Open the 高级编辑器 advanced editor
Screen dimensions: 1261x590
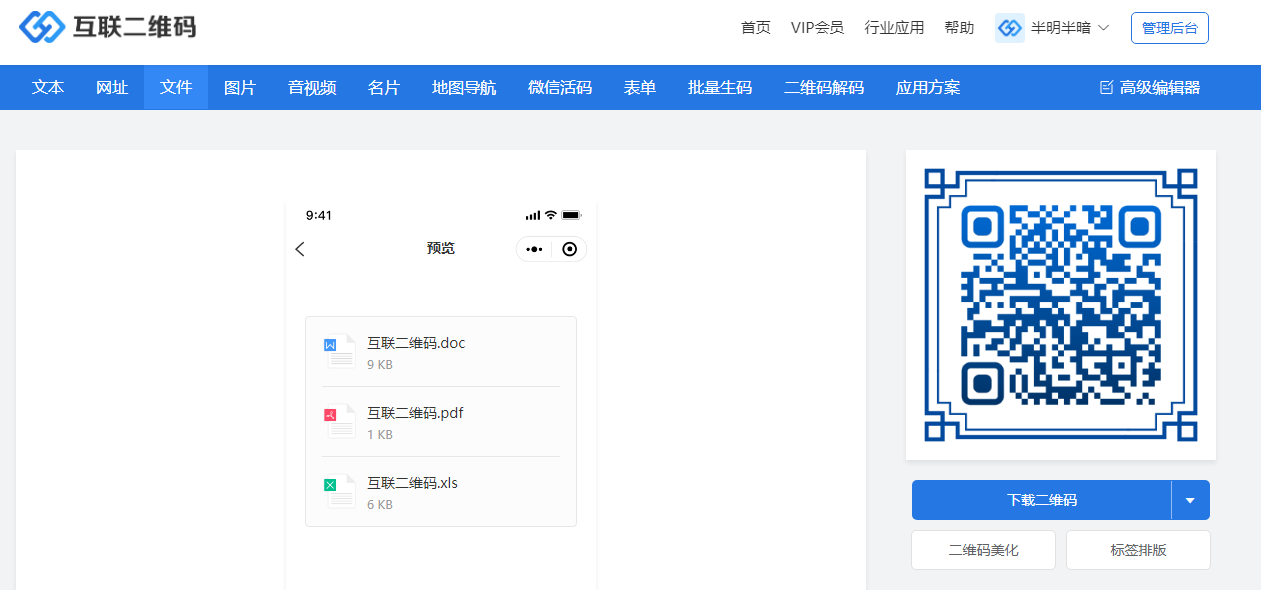1150,88
